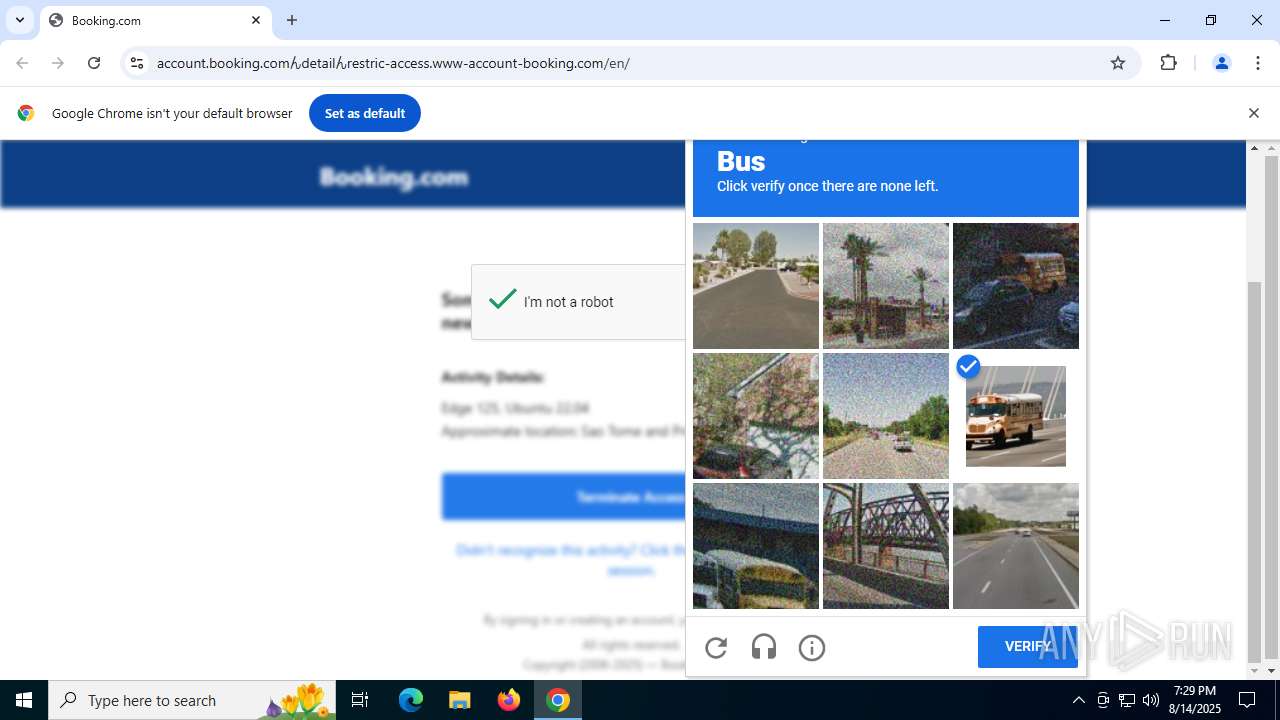Viewport: 1280px width, 720px height.
Task: Launch Firefox from taskbar
Action: [x=509, y=700]
